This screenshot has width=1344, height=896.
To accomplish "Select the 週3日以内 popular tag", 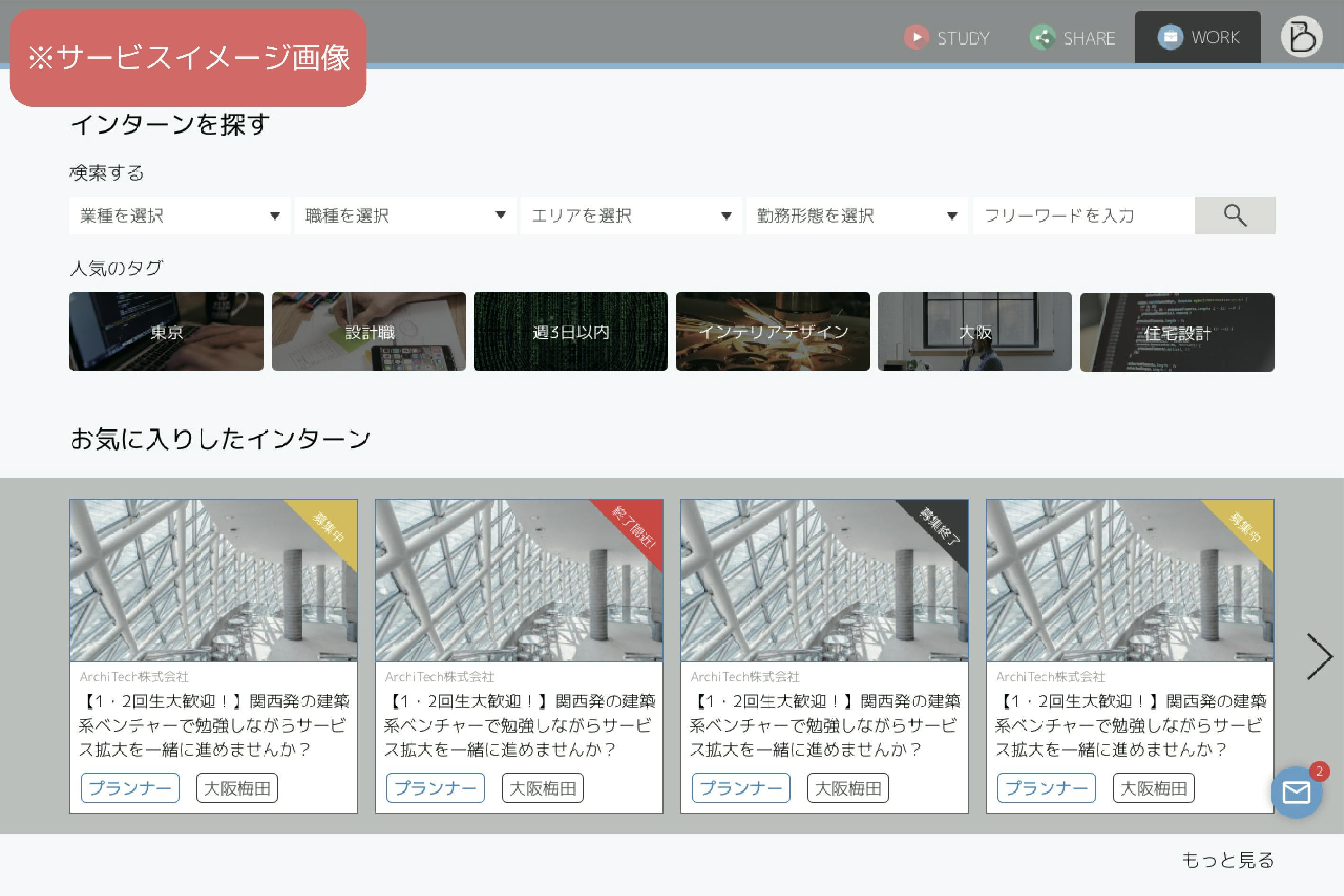I will (x=570, y=331).
